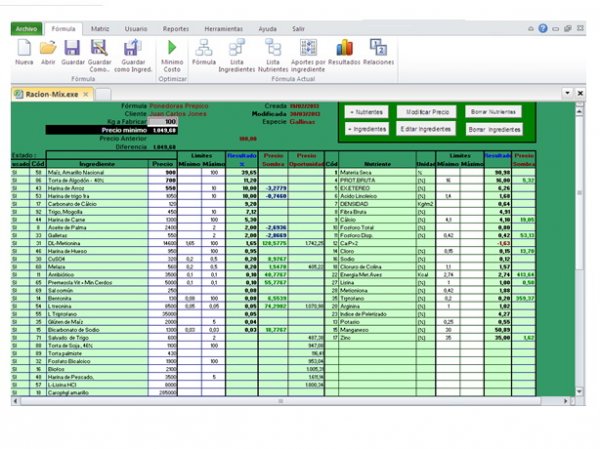The image size is (600, 449).
Task: Click the horizontal scrollbar right arrow
Action: tap(565, 401)
